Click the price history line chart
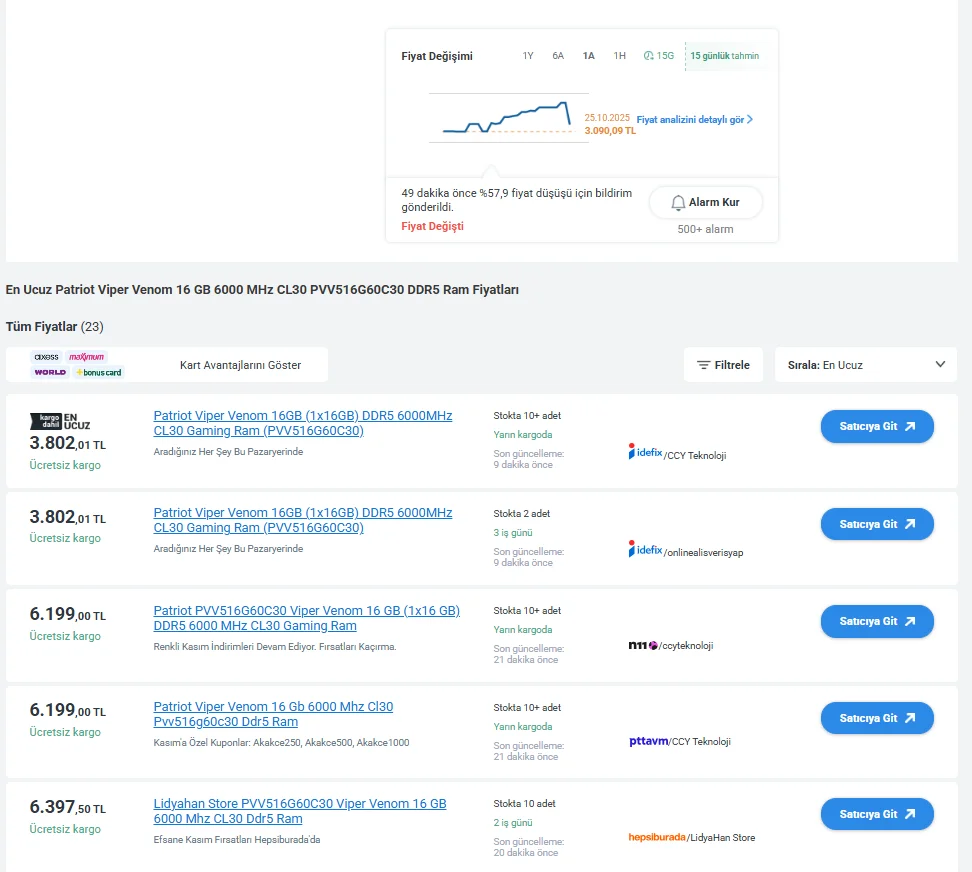 tap(508, 118)
